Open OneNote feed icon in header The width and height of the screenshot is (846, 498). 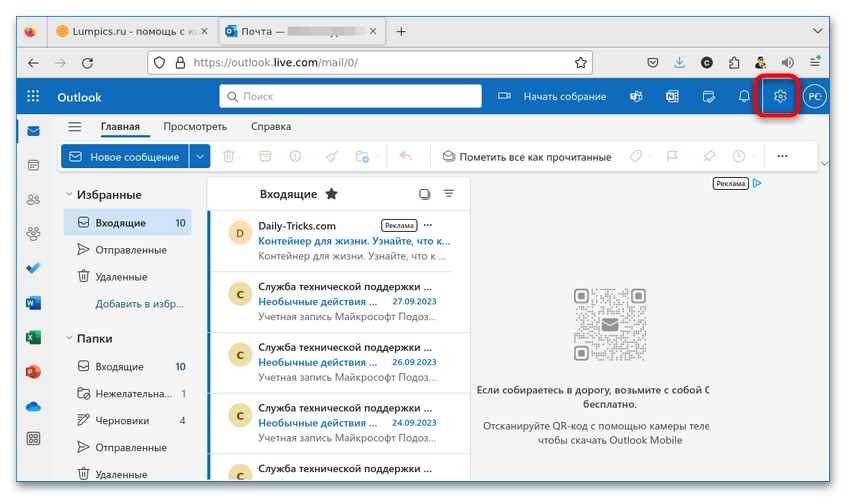pyautogui.click(x=672, y=97)
